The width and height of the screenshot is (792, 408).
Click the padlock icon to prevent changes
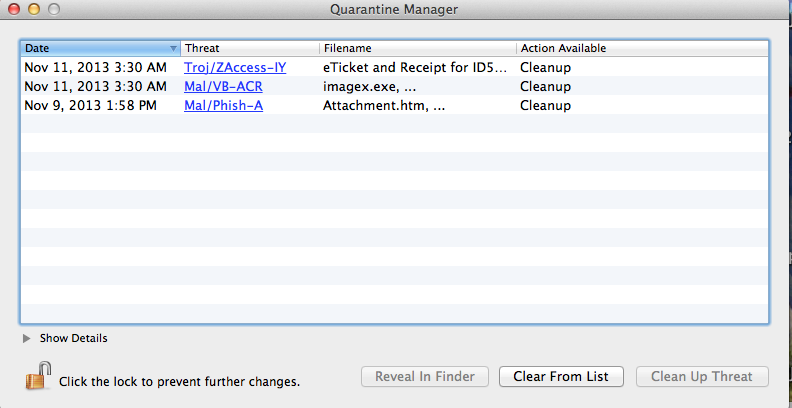pos(38,375)
